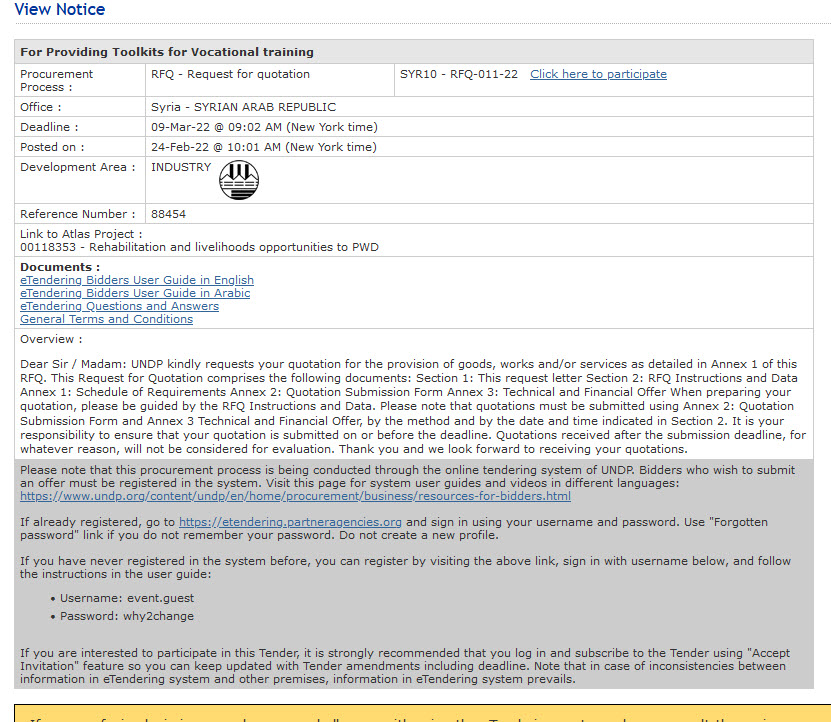Image resolution: width=831 pixels, height=722 pixels.
Task: Click the 'View Notice' page heading
Action: click(60, 10)
